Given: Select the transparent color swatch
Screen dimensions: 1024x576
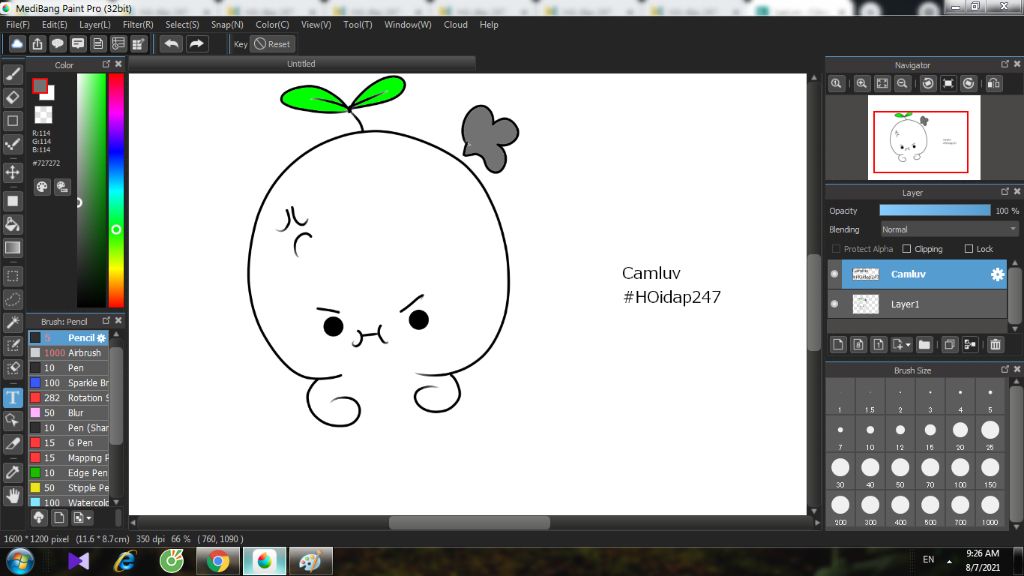Looking at the screenshot, I should pos(43,115).
